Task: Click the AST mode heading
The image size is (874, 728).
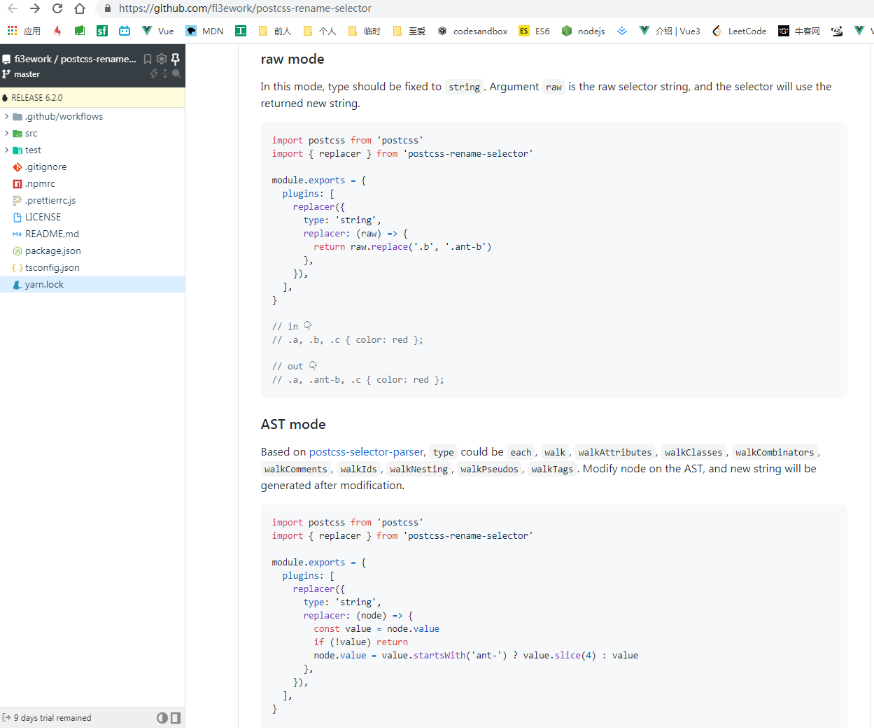Action: coord(293,424)
